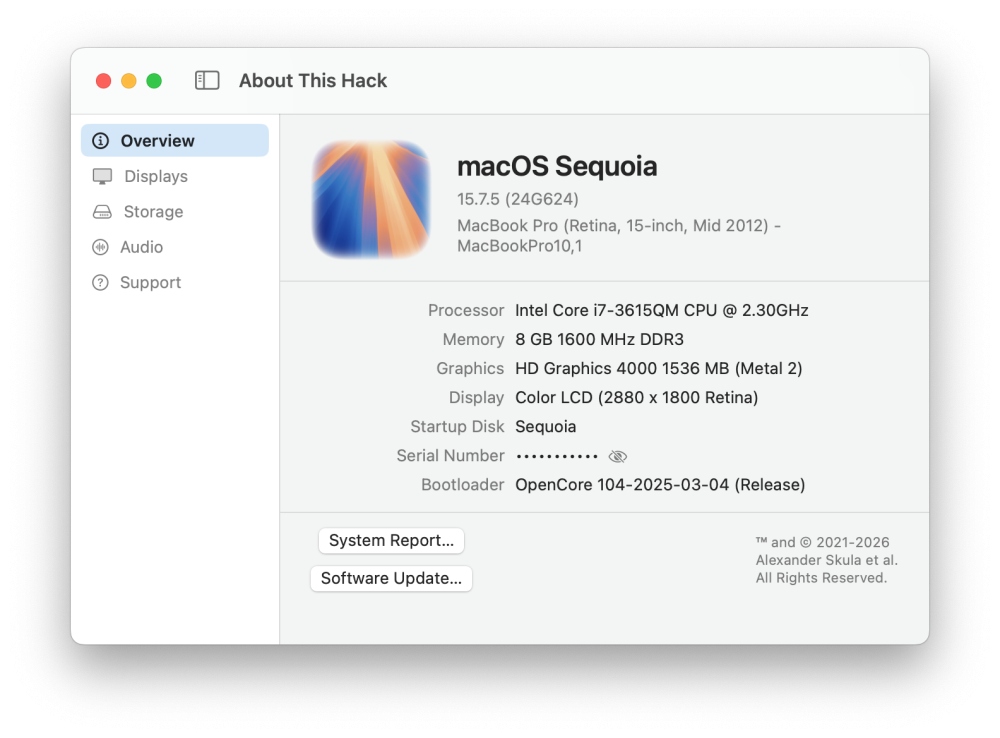Click the Support question mark icon

pyautogui.click(x=100, y=283)
